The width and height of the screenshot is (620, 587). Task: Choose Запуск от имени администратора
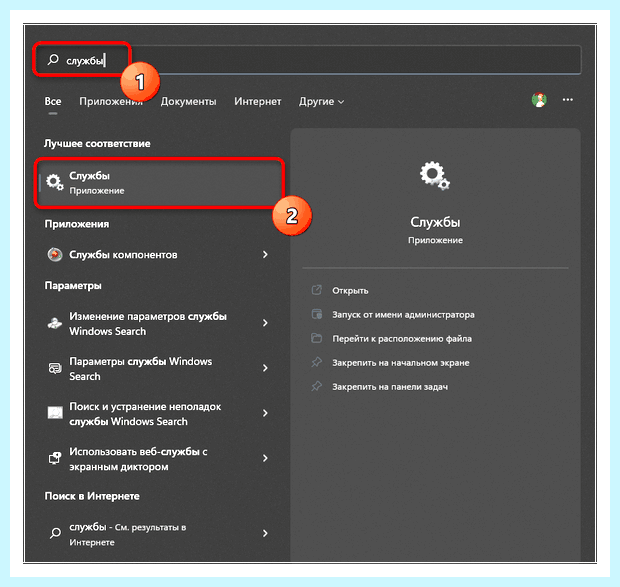tap(403, 315)
